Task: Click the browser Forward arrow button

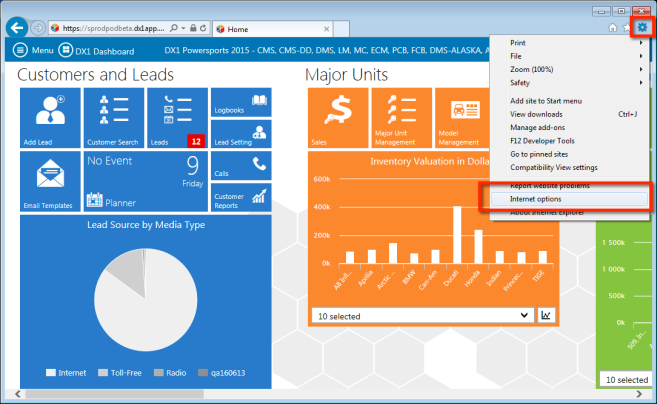Action: 38,28
